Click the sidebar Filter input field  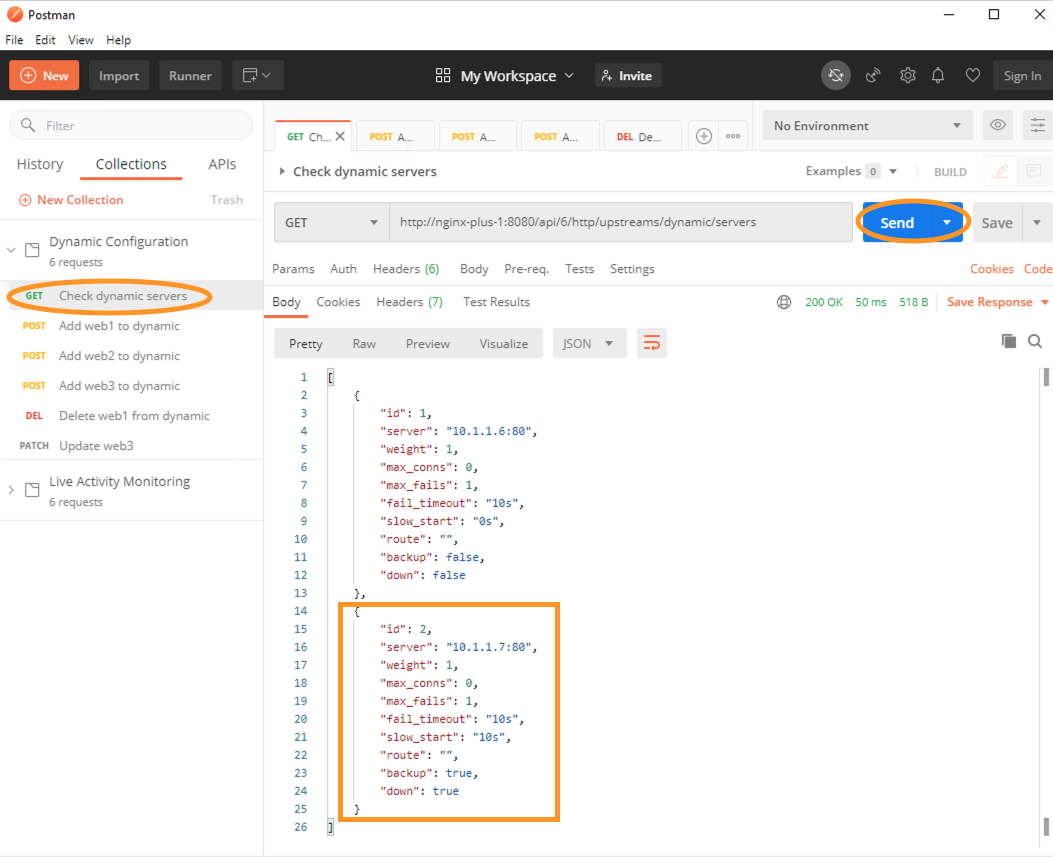[x=131, y=126]
